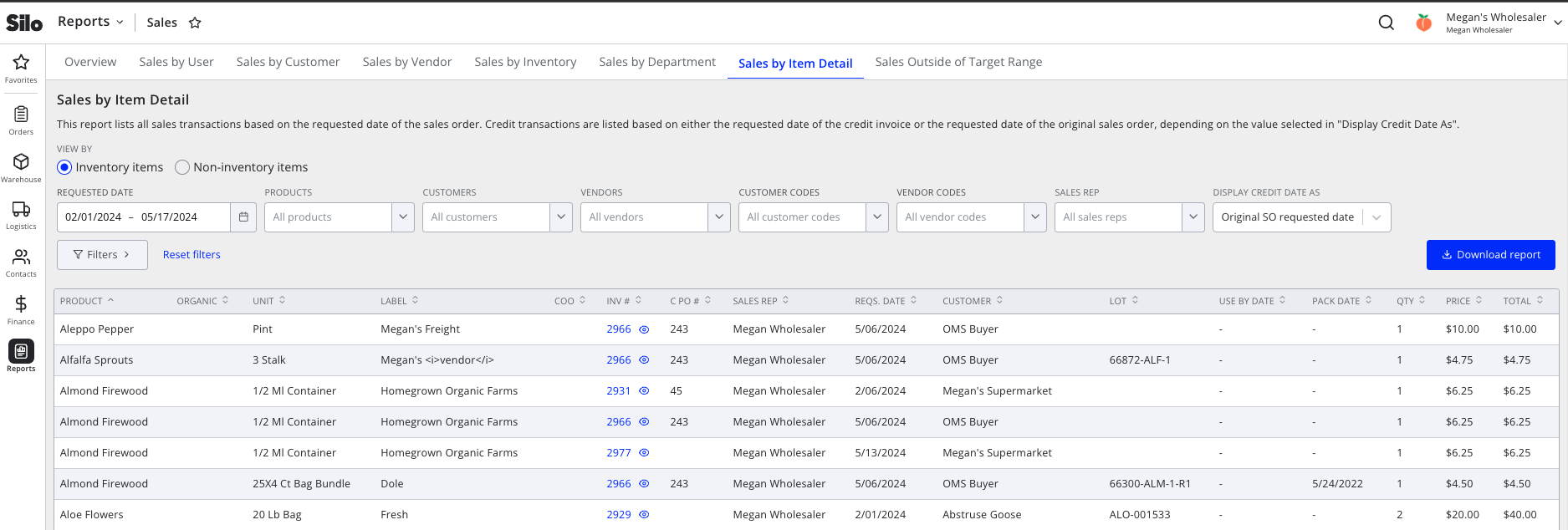Switch to Sales by Customer tab
The width and height of the screenshot is (1568, 530).
tap(288, 62)
